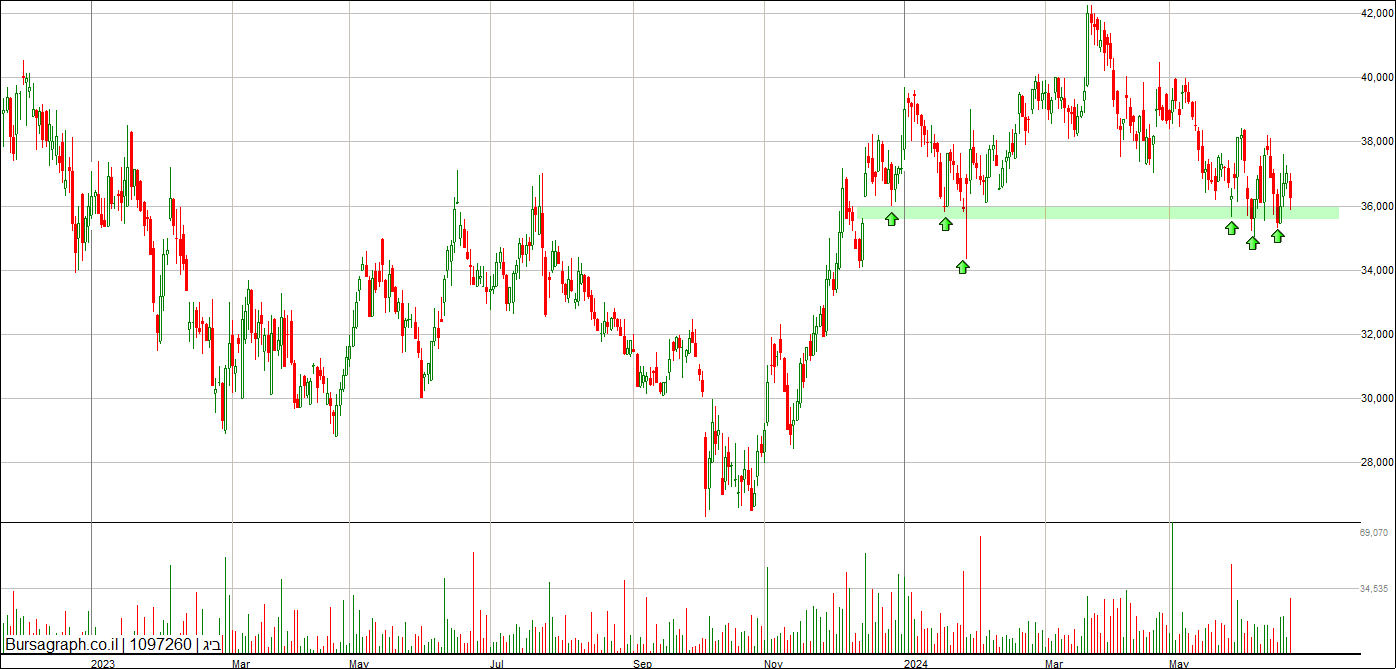The height and width of the screenshot is (669, 1396).
Task: Select the 32,000 price level label
Action: (x=1376, y=334)
